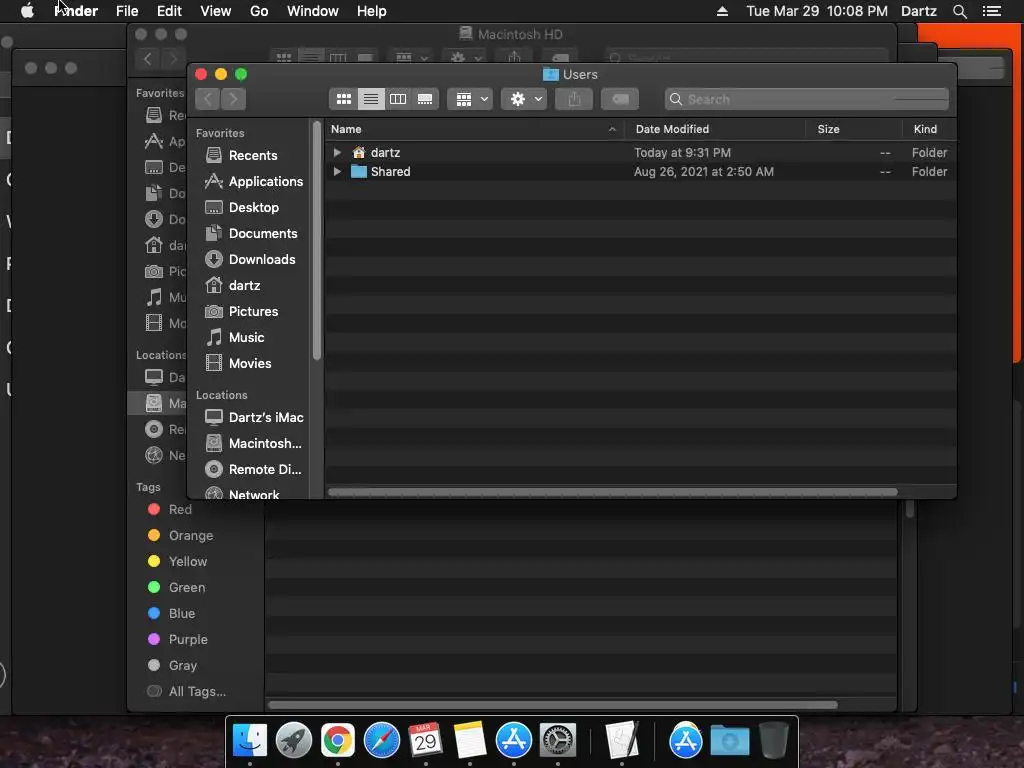This screenshot has width=1024, height=768.
Task: Open the Action gear menu in Users window
Action: click(x=524, y=99)
